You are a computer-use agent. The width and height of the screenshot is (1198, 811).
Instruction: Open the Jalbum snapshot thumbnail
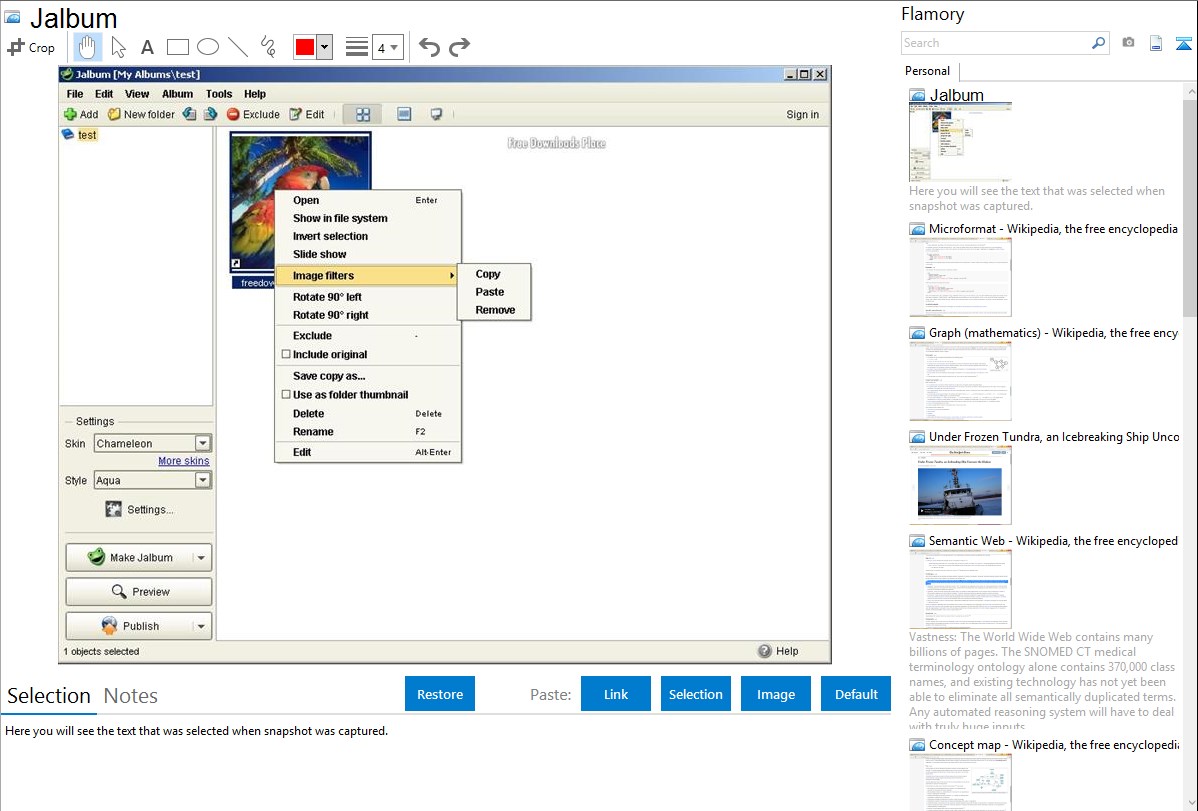(960, 142)
